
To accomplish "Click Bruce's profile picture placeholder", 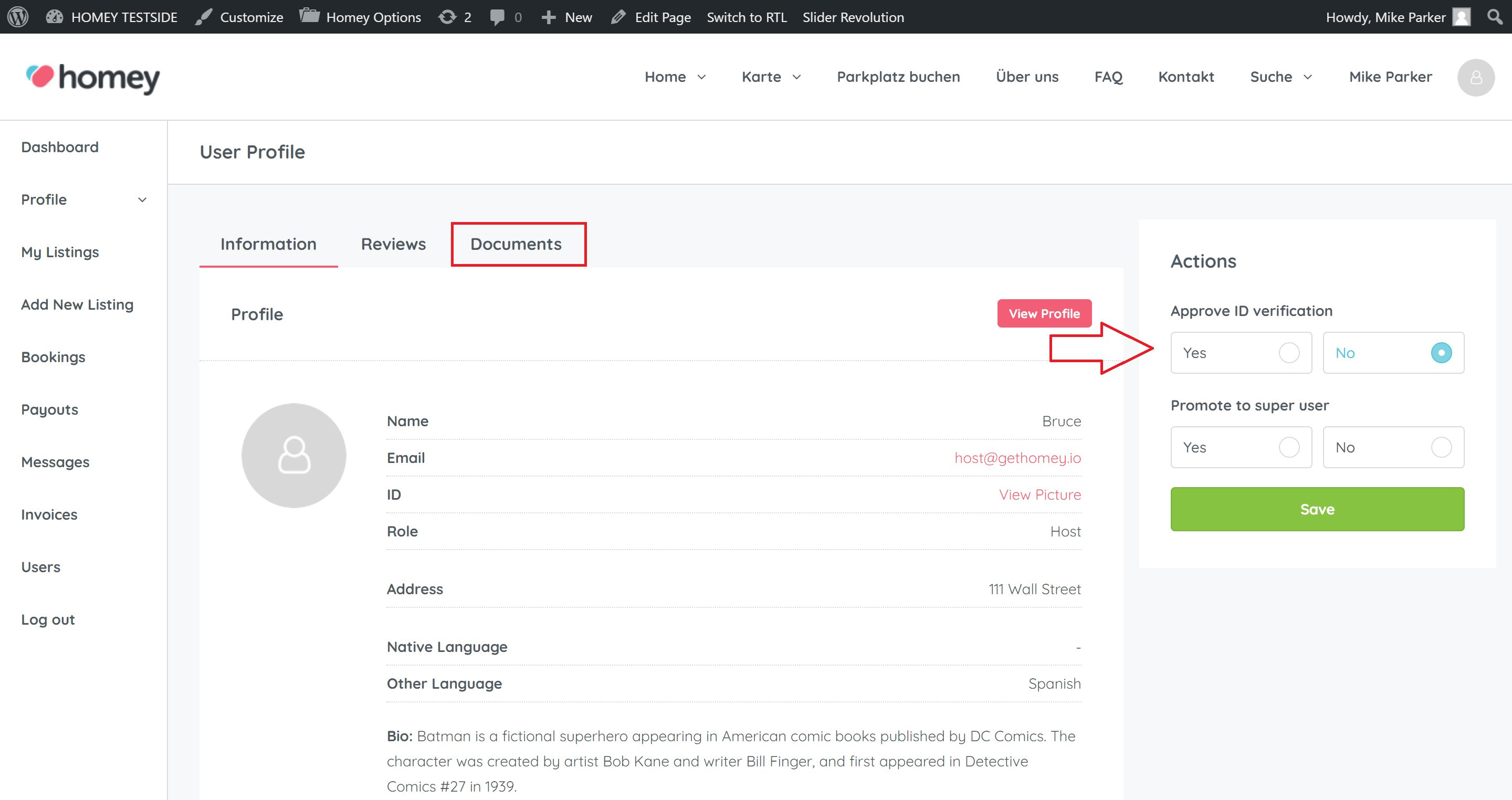I will tap(293, 456).
